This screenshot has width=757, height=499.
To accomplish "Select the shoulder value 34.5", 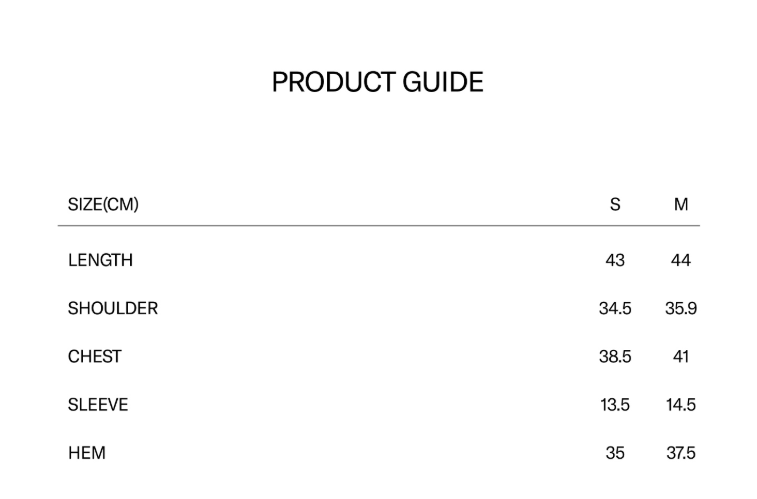I will pos(615,309).
